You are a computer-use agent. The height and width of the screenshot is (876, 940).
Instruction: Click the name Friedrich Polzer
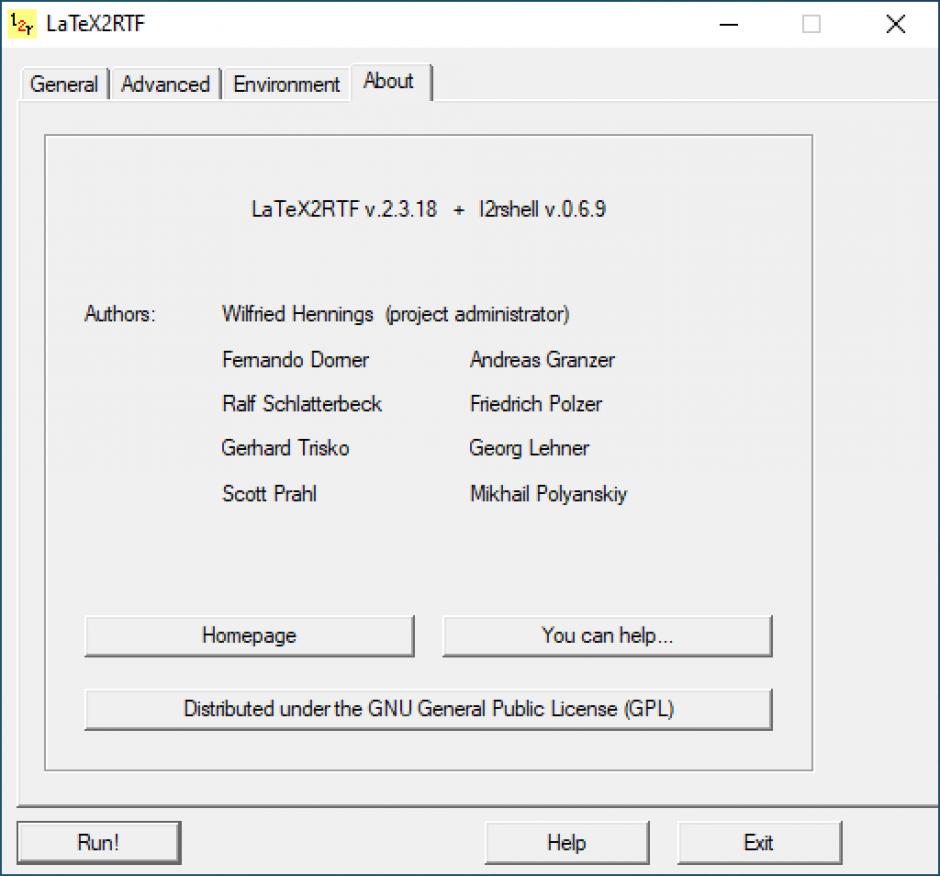point(536,404)
